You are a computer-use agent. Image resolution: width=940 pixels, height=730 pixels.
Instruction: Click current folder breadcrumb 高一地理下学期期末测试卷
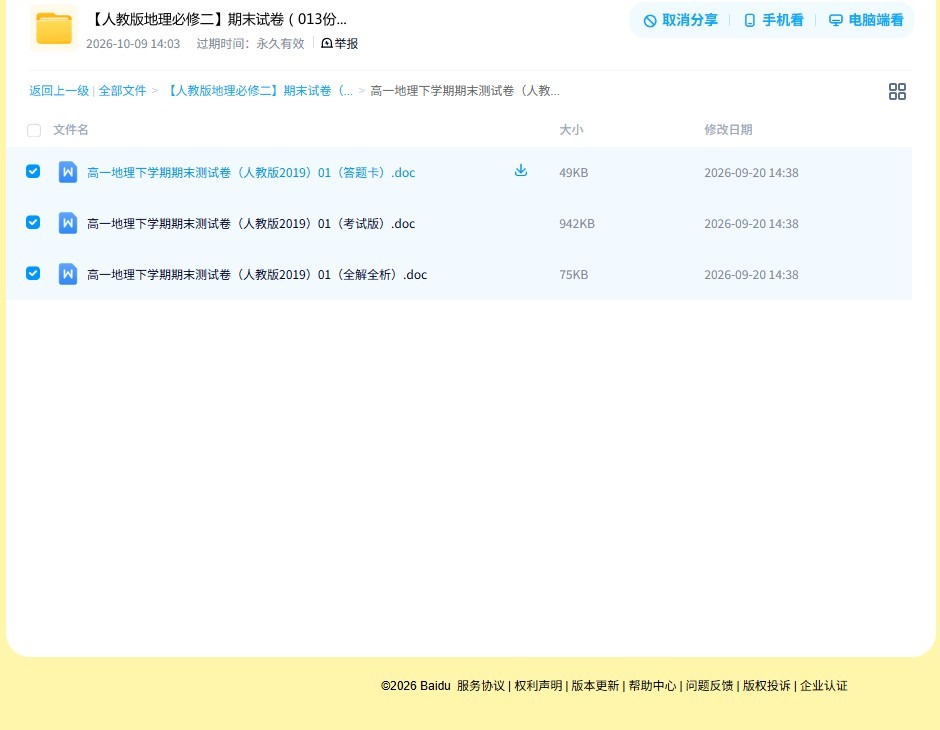[465, 91]
